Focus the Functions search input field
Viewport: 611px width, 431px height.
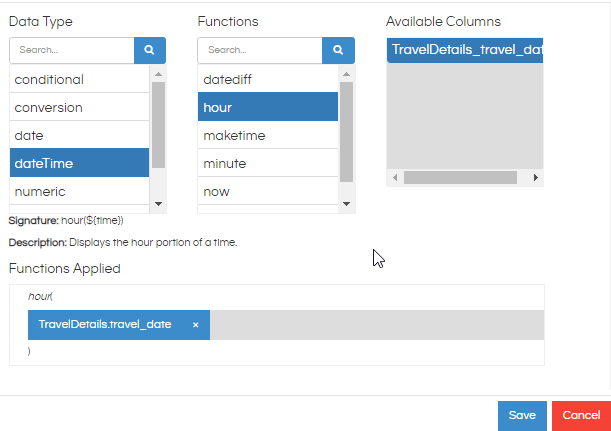(x=260, y=50)
